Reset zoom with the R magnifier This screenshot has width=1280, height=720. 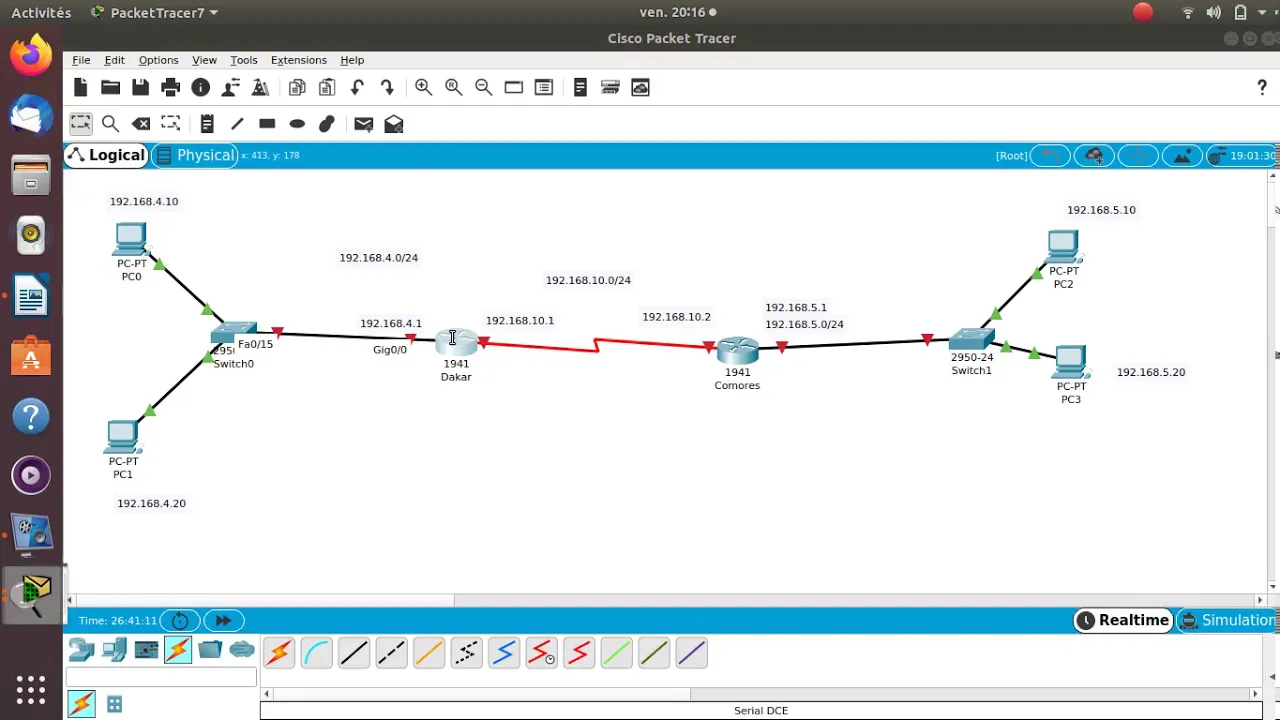(454, 88)
